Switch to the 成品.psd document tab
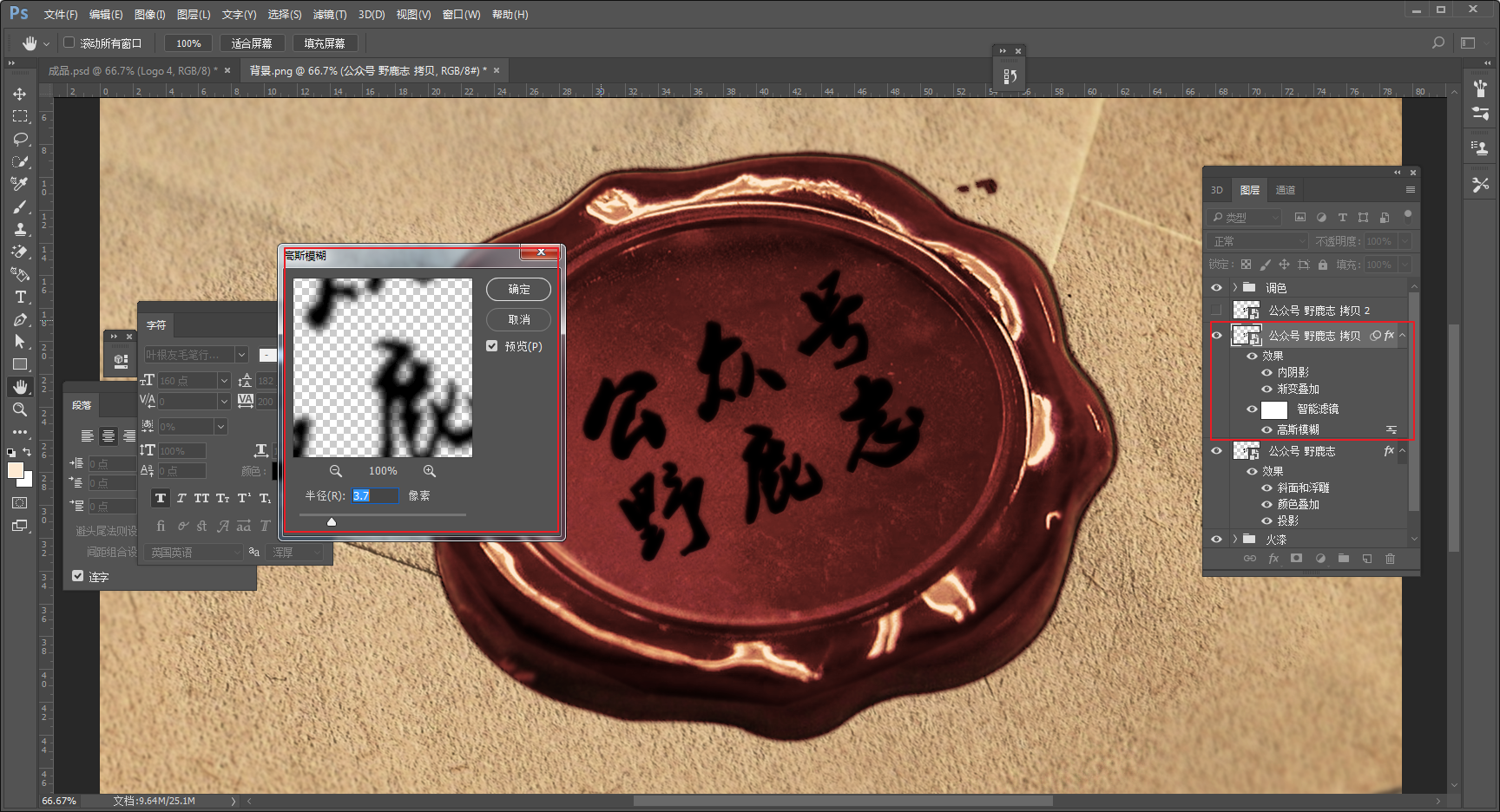1500x812 pixels. coord(133,70)
